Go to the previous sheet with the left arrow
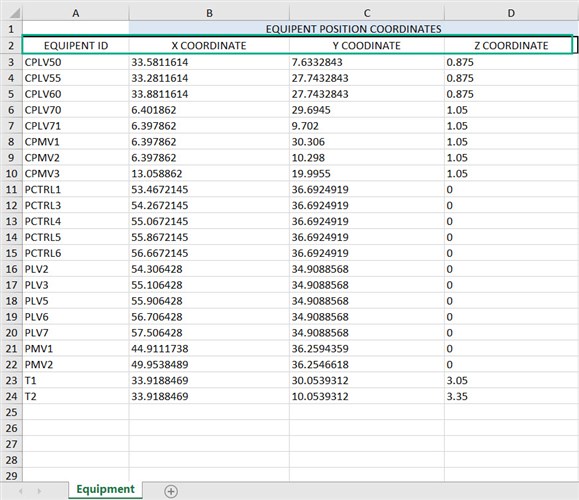The height and width of the screenshot is (500, 579). click(x=21, y=491)
